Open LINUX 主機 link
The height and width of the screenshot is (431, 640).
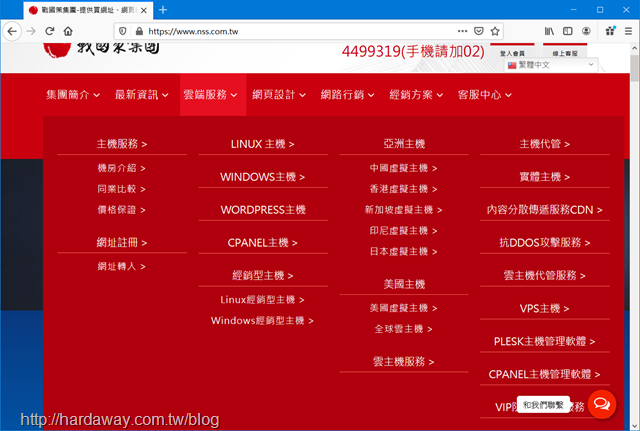tap(262, 144)
